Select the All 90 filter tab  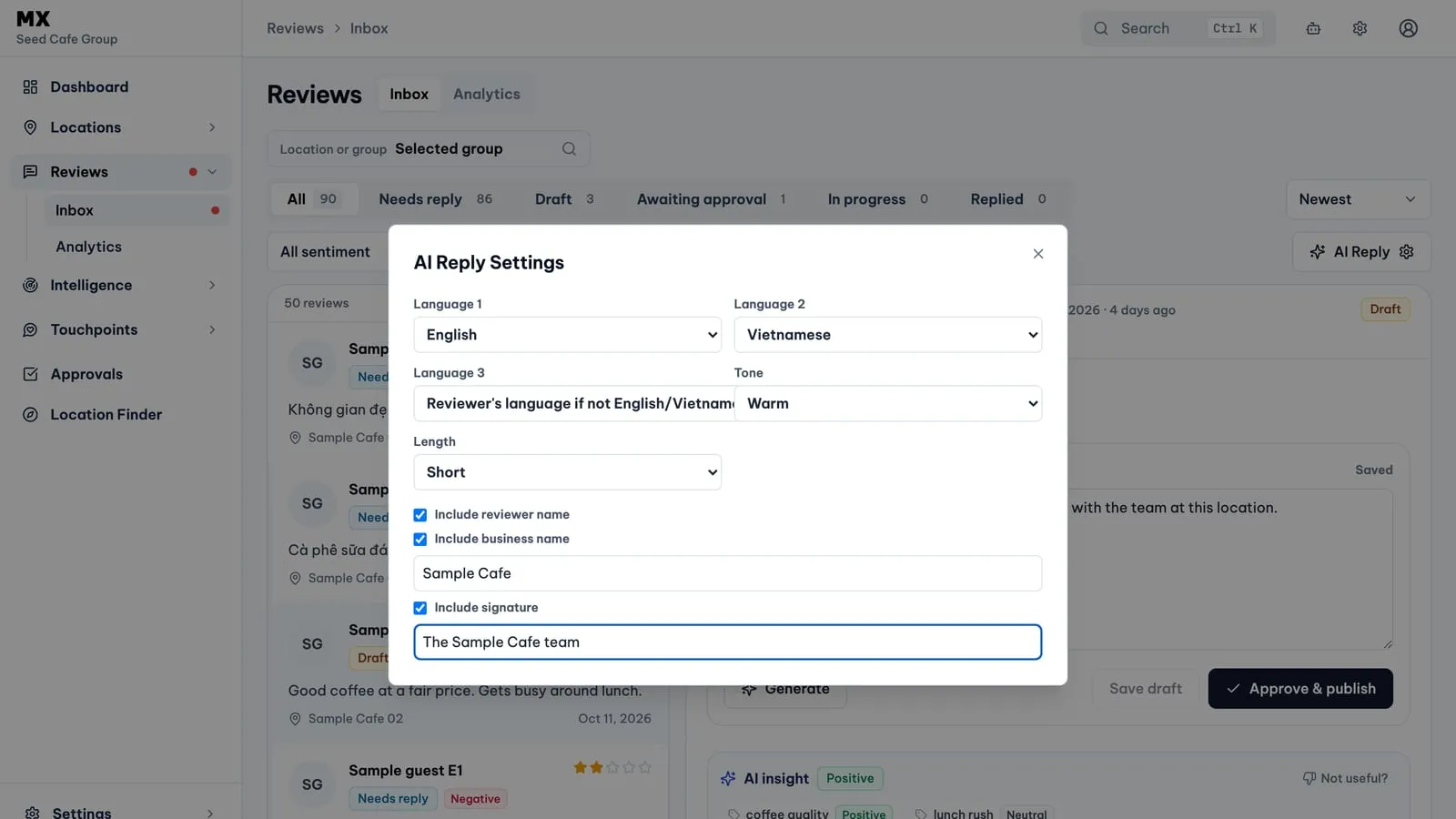[314, 199]
